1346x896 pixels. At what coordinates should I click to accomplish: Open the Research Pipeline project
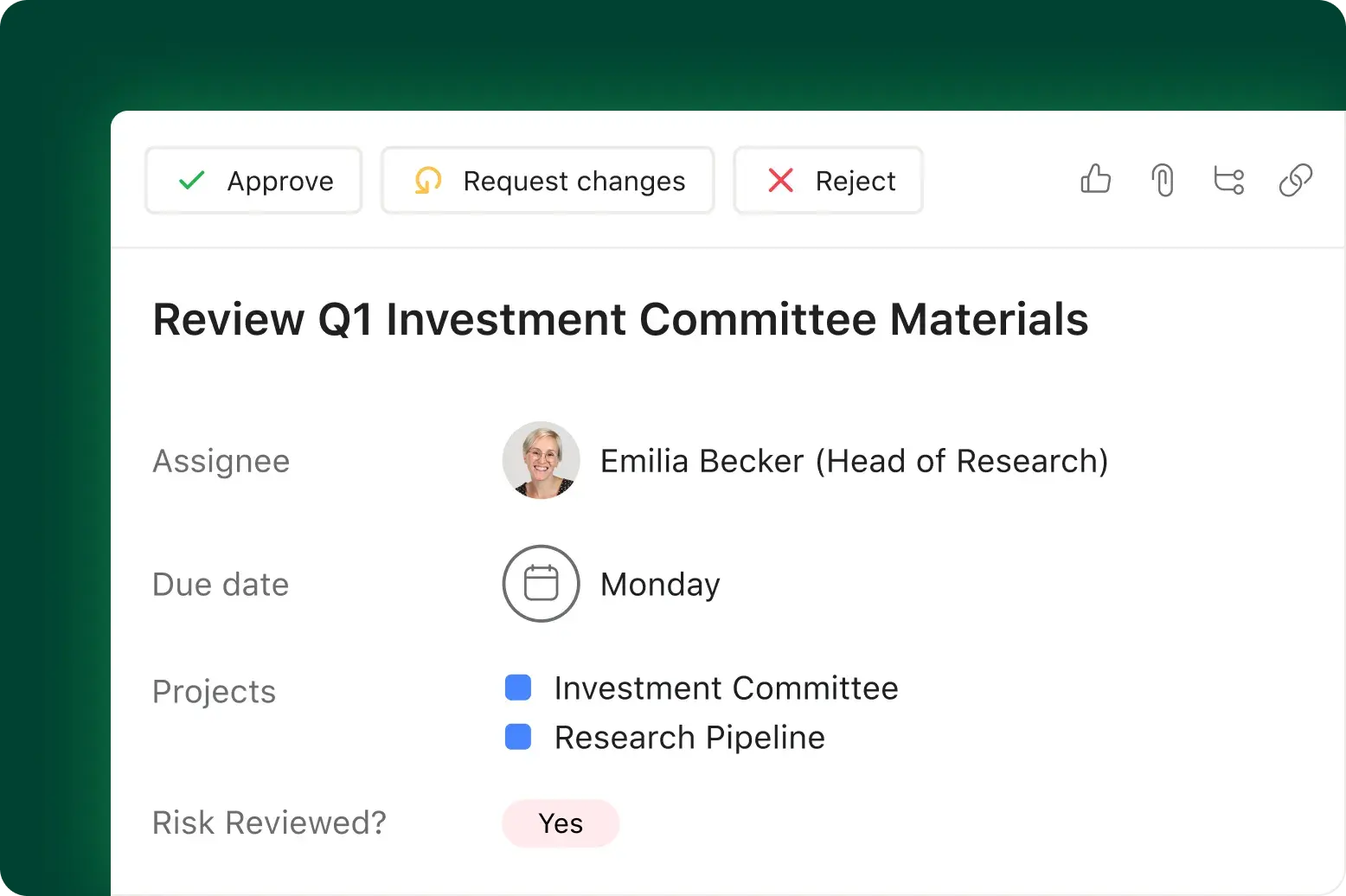point(689,738)
